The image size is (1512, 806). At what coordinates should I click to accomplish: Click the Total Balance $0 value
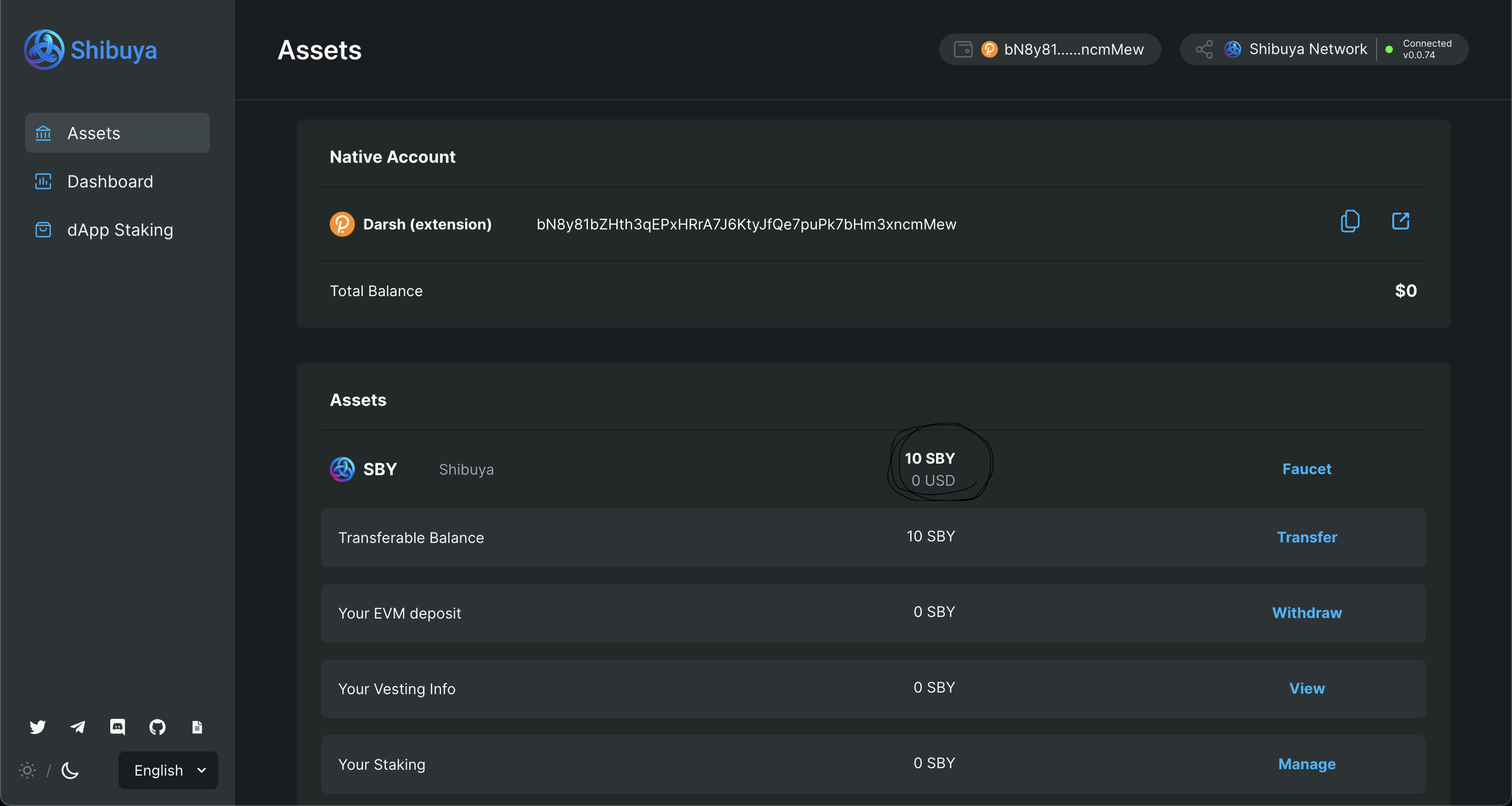tap(1406, 290)
